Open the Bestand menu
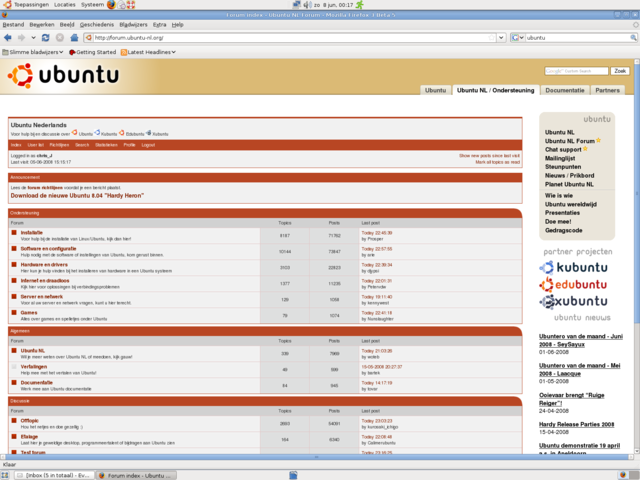Screen dimensions: 640x480 (x=13, y=24)
